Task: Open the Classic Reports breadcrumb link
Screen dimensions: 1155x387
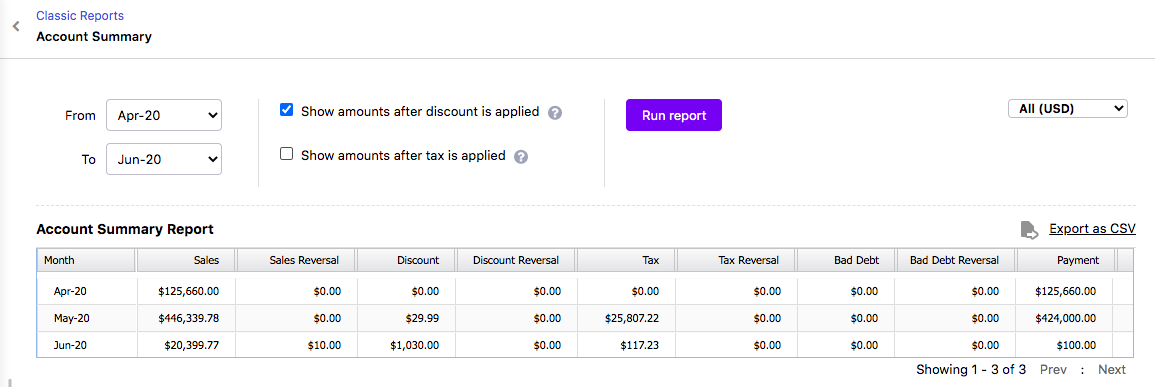Action: point(80,15)
